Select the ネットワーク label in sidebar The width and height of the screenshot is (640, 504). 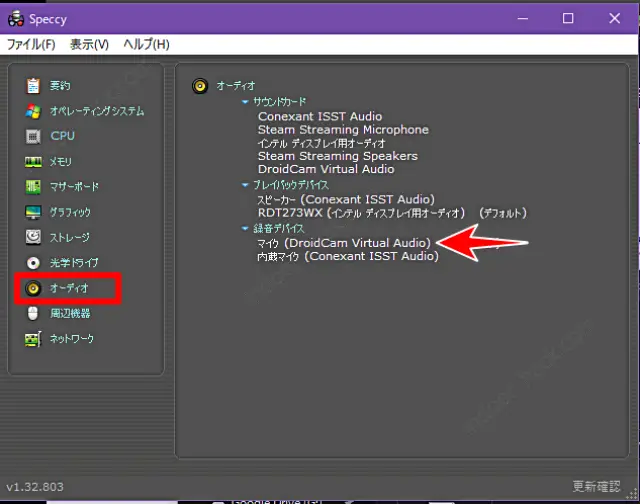[x=72, y=339]
